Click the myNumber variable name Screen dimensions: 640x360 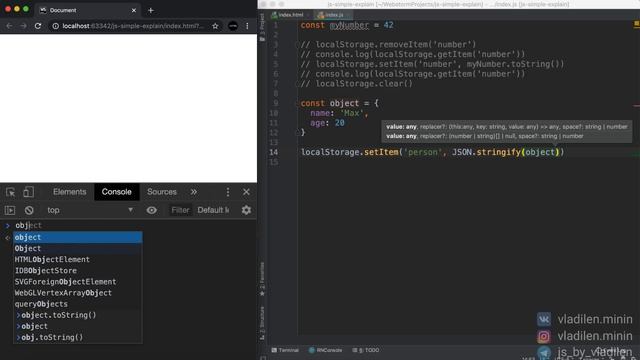[x=349, y=25]
